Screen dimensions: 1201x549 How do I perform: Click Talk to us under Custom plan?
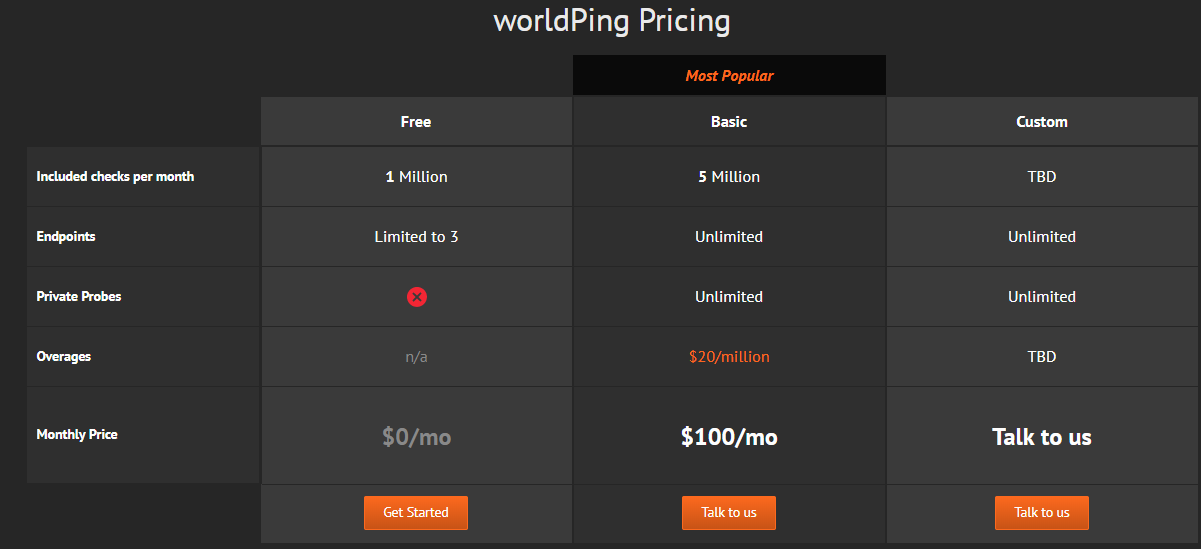[x=1042, y=513]
